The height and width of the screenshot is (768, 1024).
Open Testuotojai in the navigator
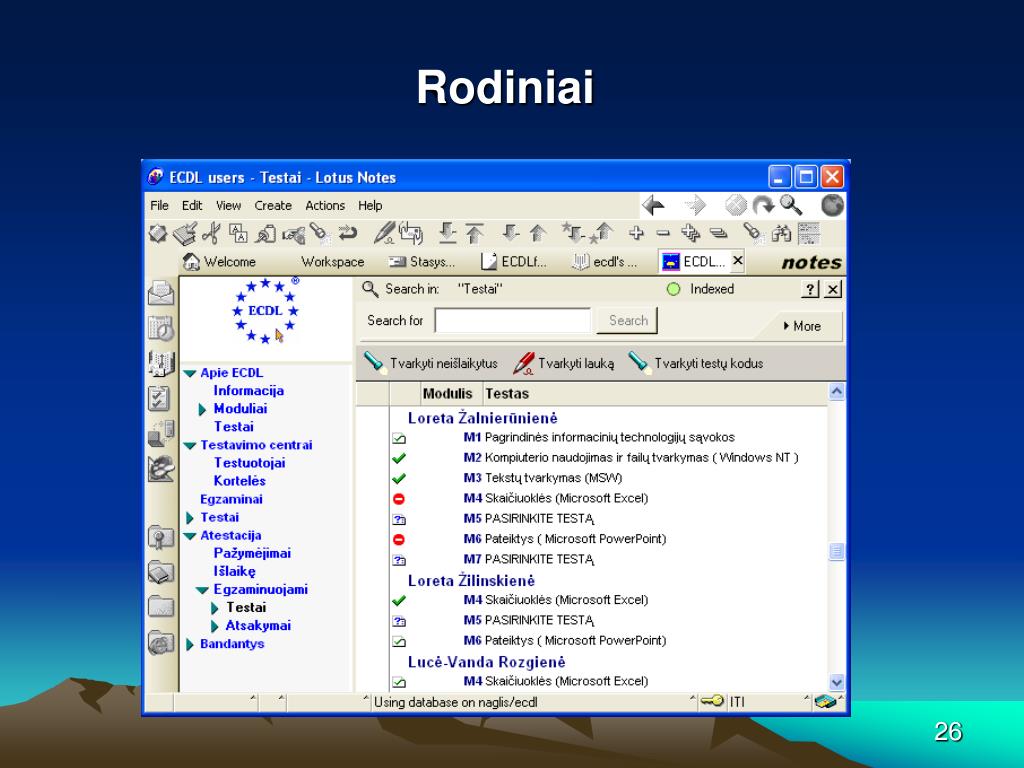[x=249, y=463]
